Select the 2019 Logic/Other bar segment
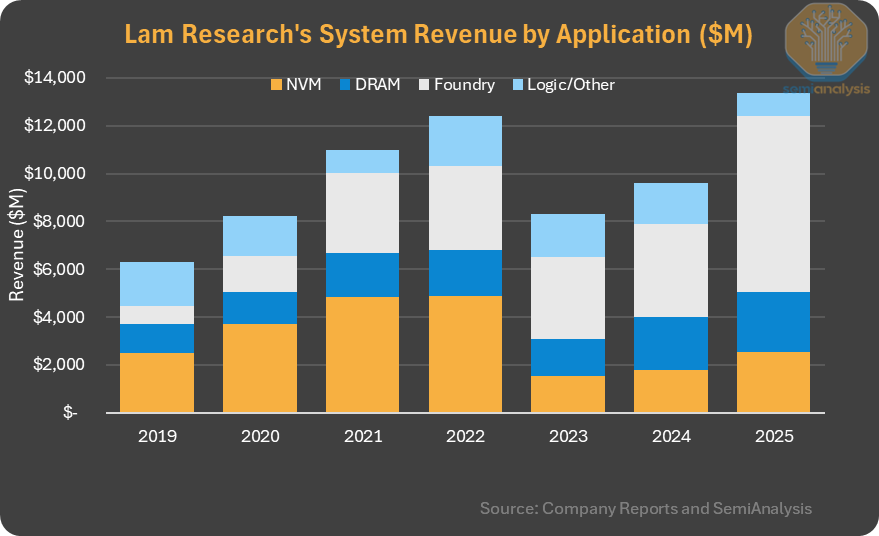 click(x=157, y=284)
